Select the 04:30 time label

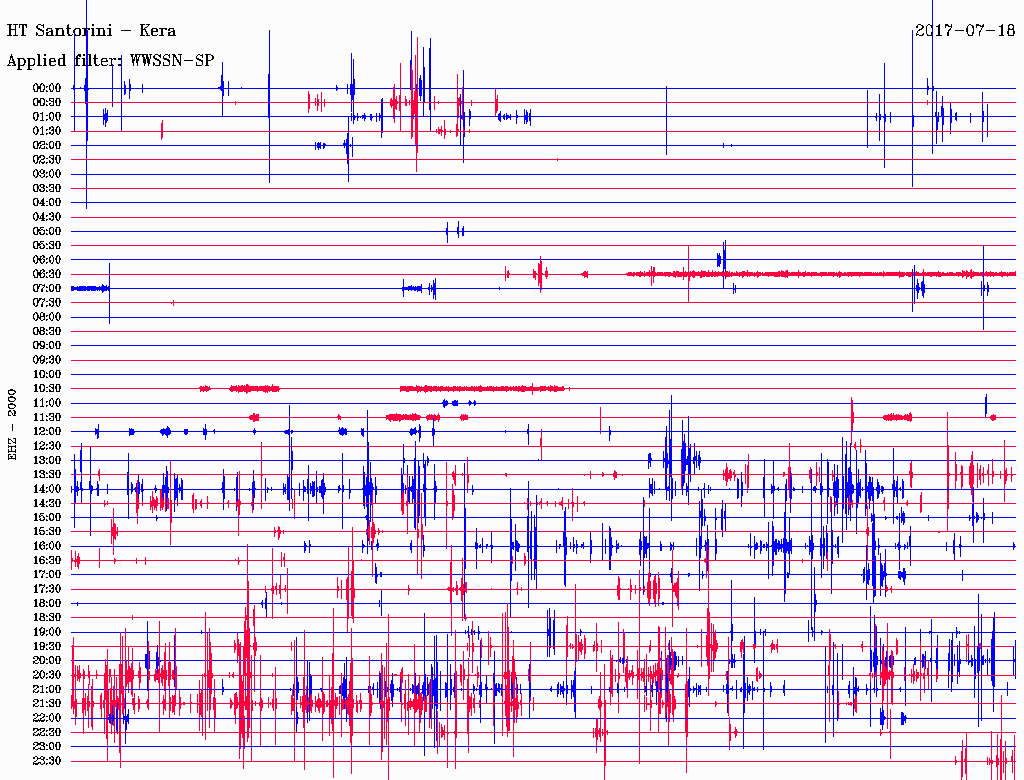point(47,218)
